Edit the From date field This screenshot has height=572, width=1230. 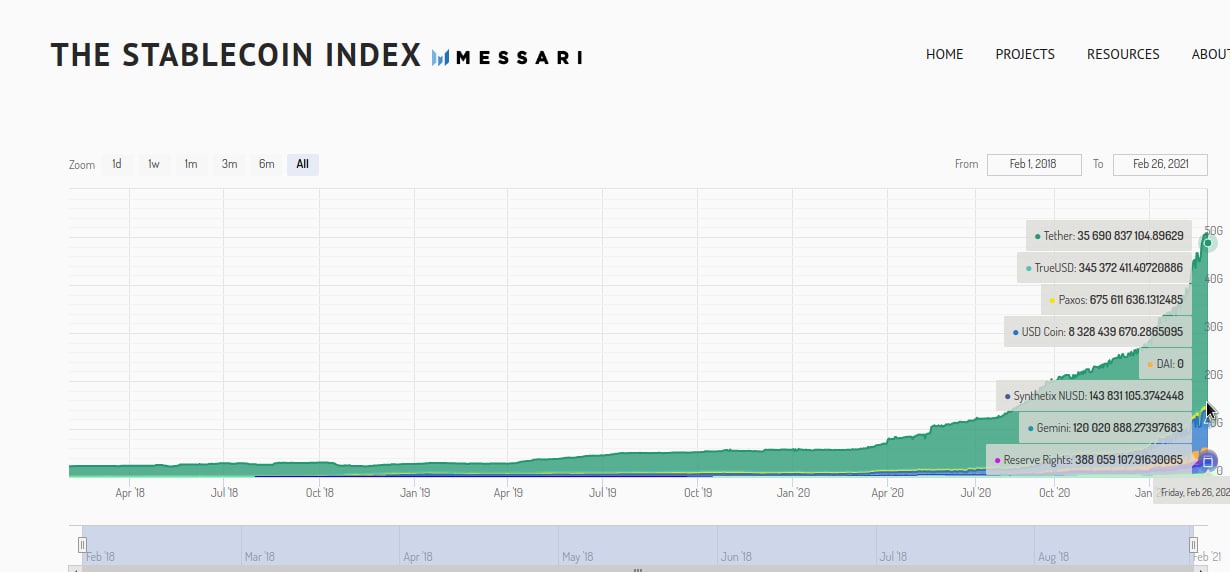1034,164
